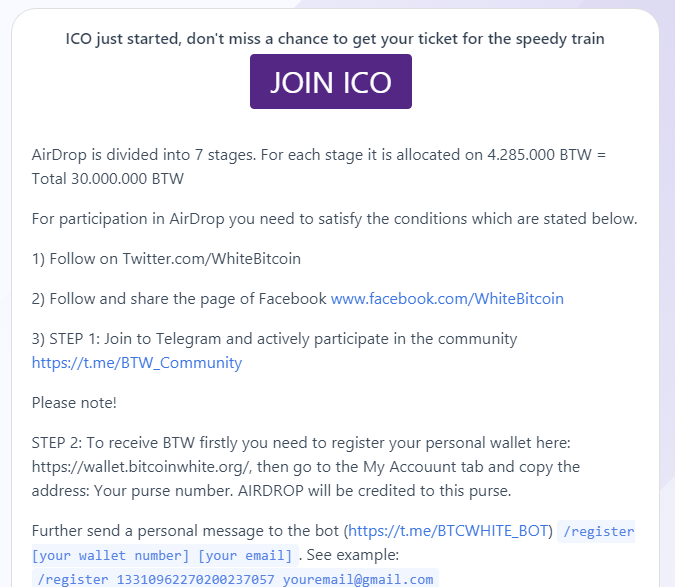The width and height of the screenshot is (675, 587).
Task: Click the Please note! line
Action: [x=74, y=403]
